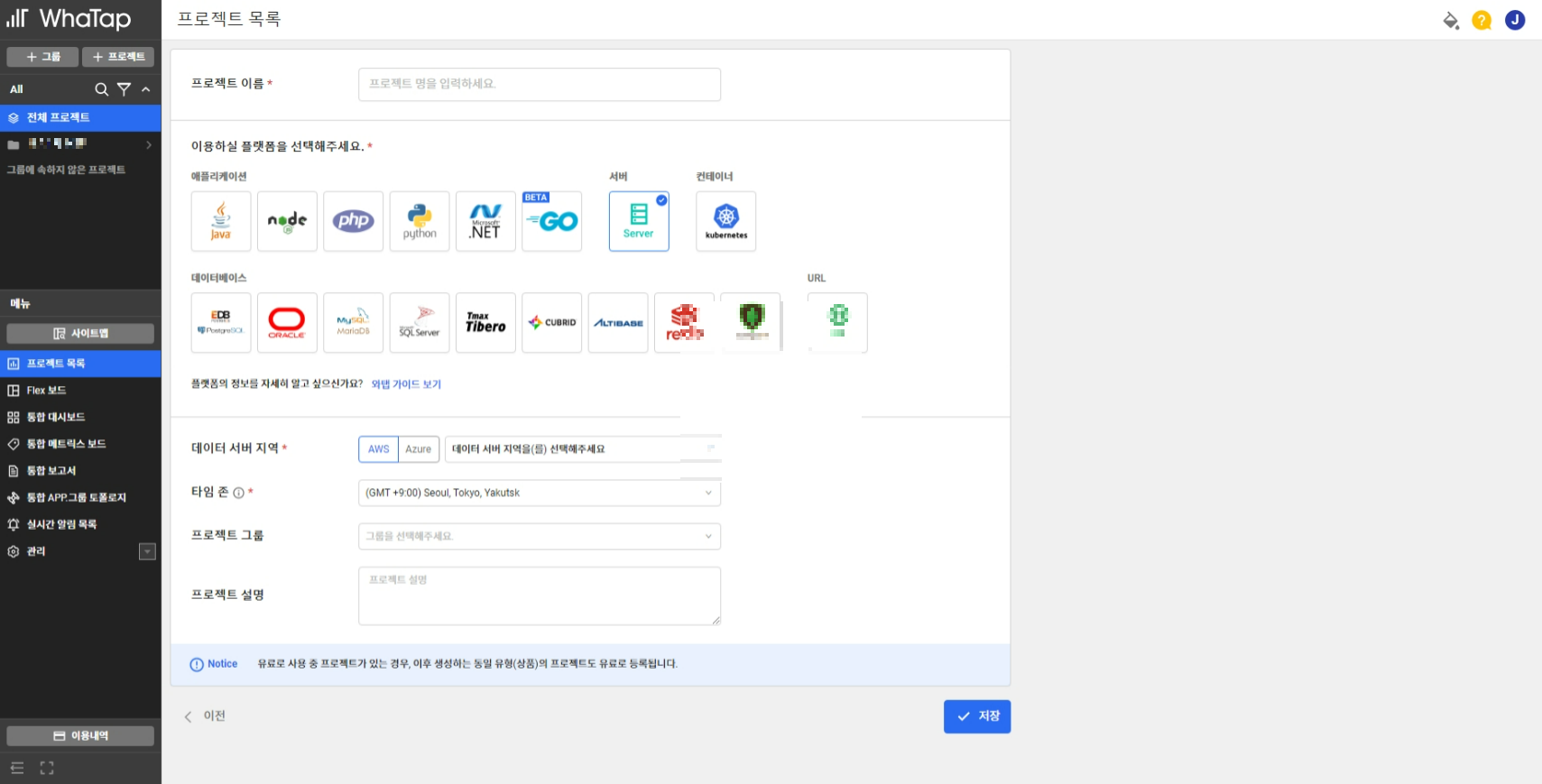
Task: Choose the Kubernetes container platform
Action: 726,221
